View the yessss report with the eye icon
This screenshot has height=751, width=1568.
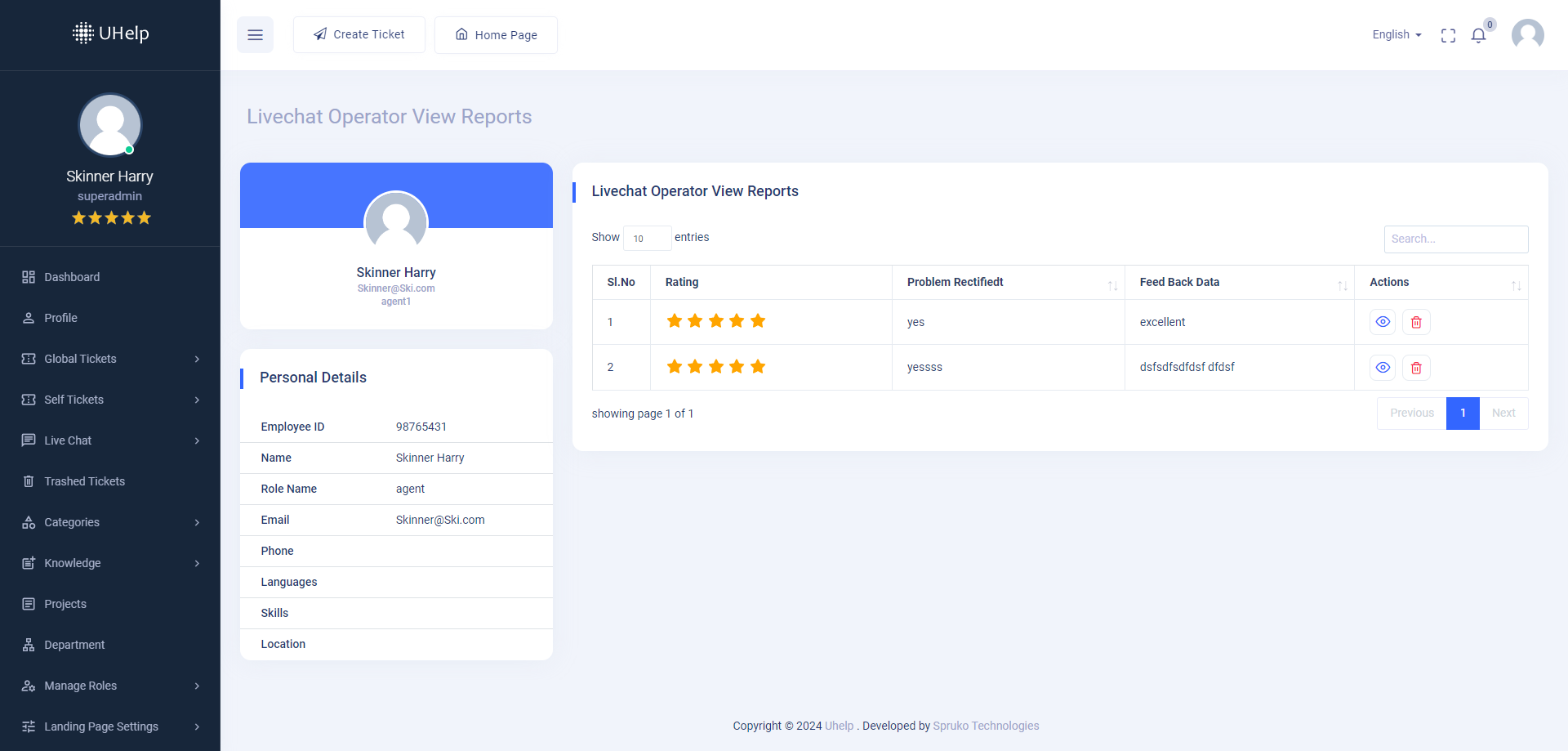point(1383,368)
